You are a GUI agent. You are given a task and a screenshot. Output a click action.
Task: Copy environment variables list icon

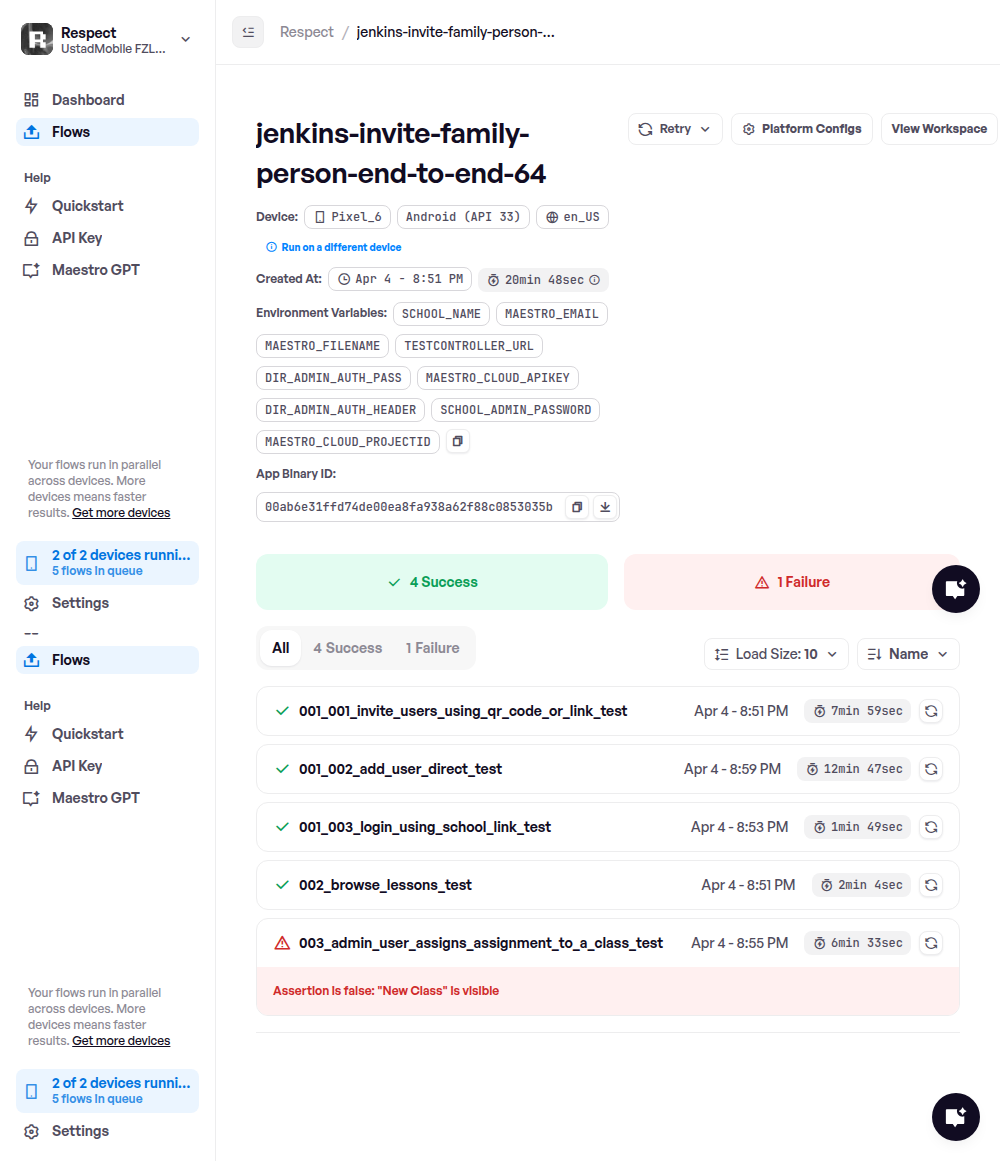pos(457,441)
